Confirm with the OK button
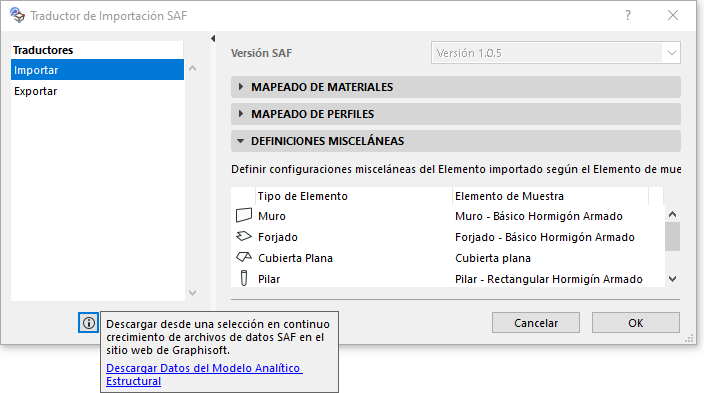704x393 pixels. [635, 322]
